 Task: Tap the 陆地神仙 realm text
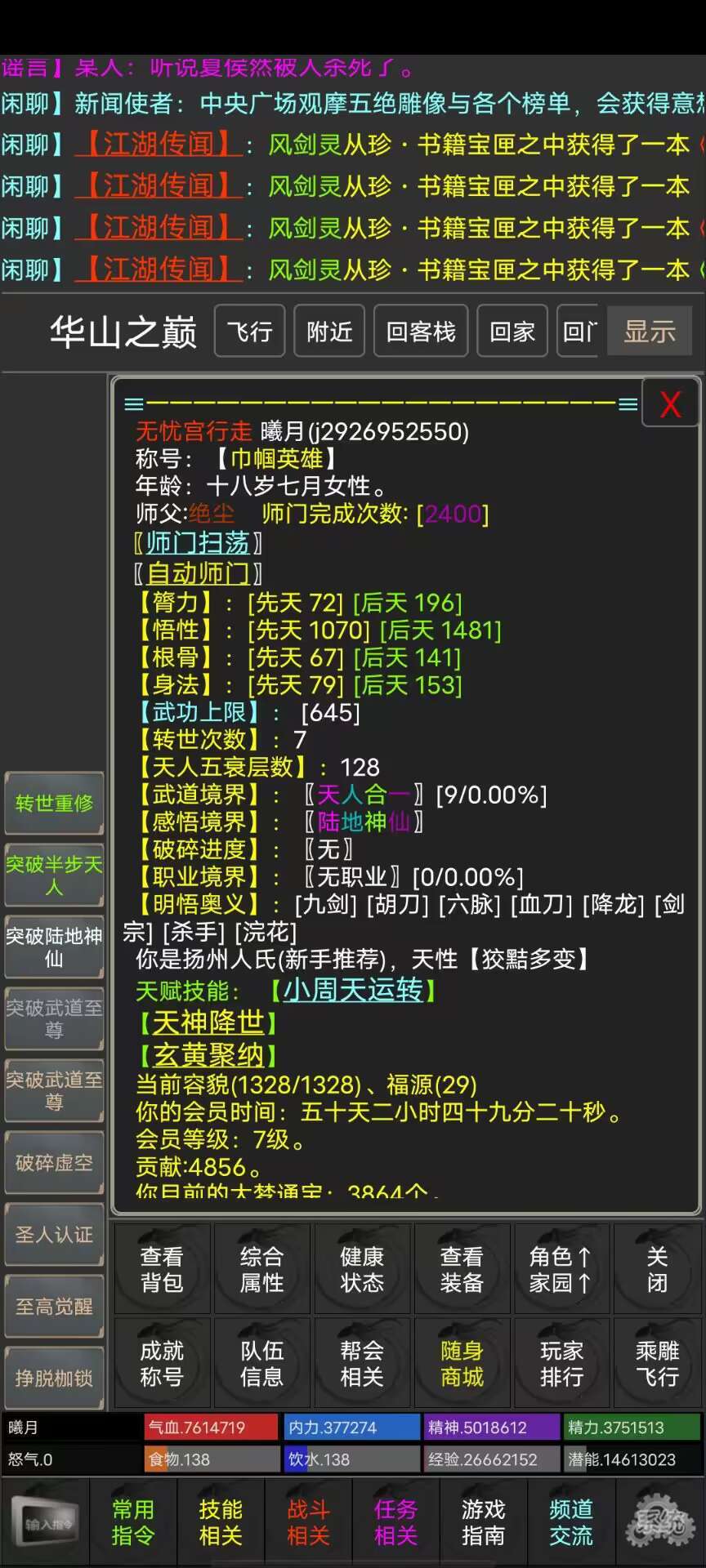tap(364, 822)
